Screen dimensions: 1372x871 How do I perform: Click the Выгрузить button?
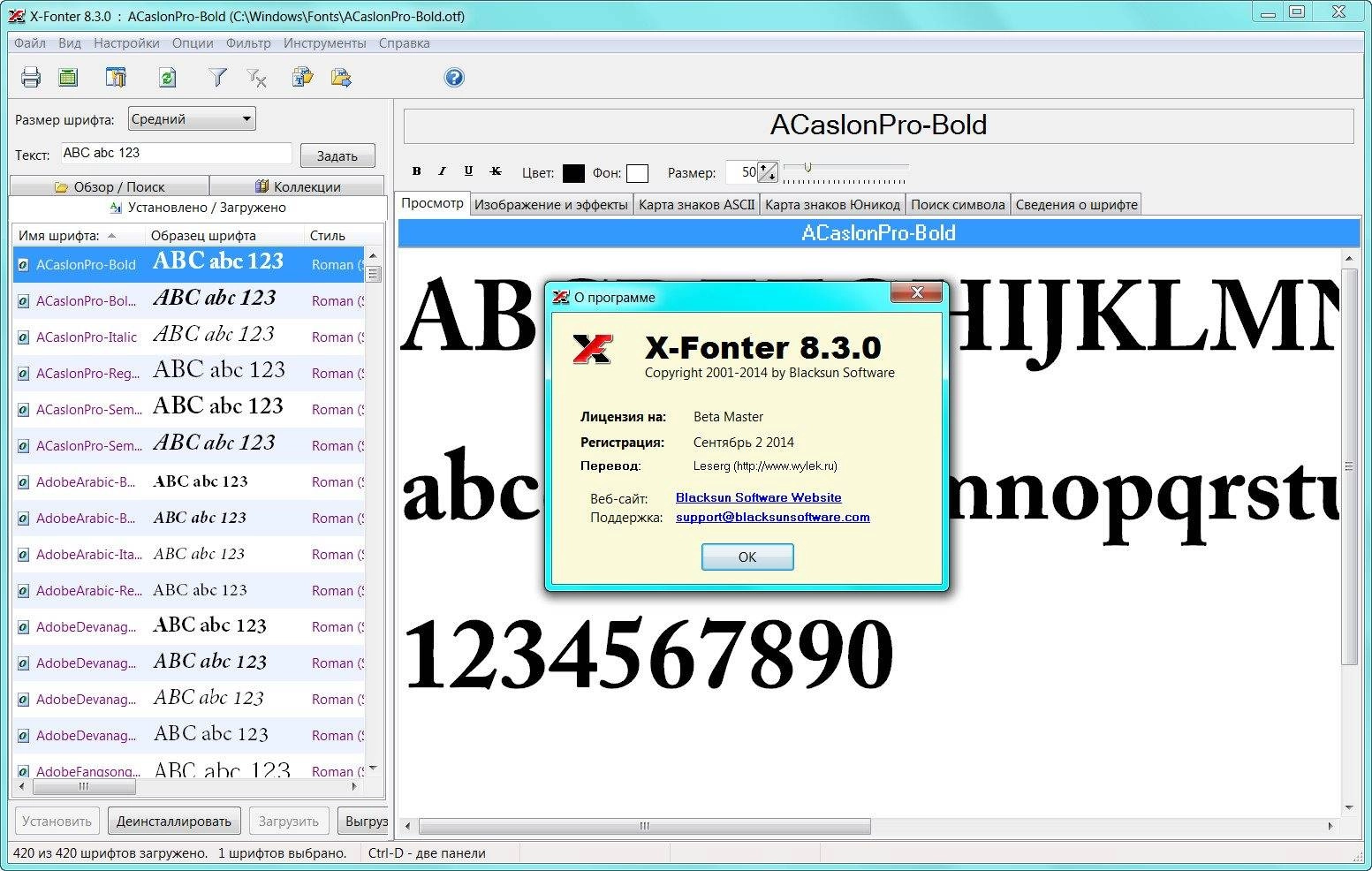pos(362,821)
